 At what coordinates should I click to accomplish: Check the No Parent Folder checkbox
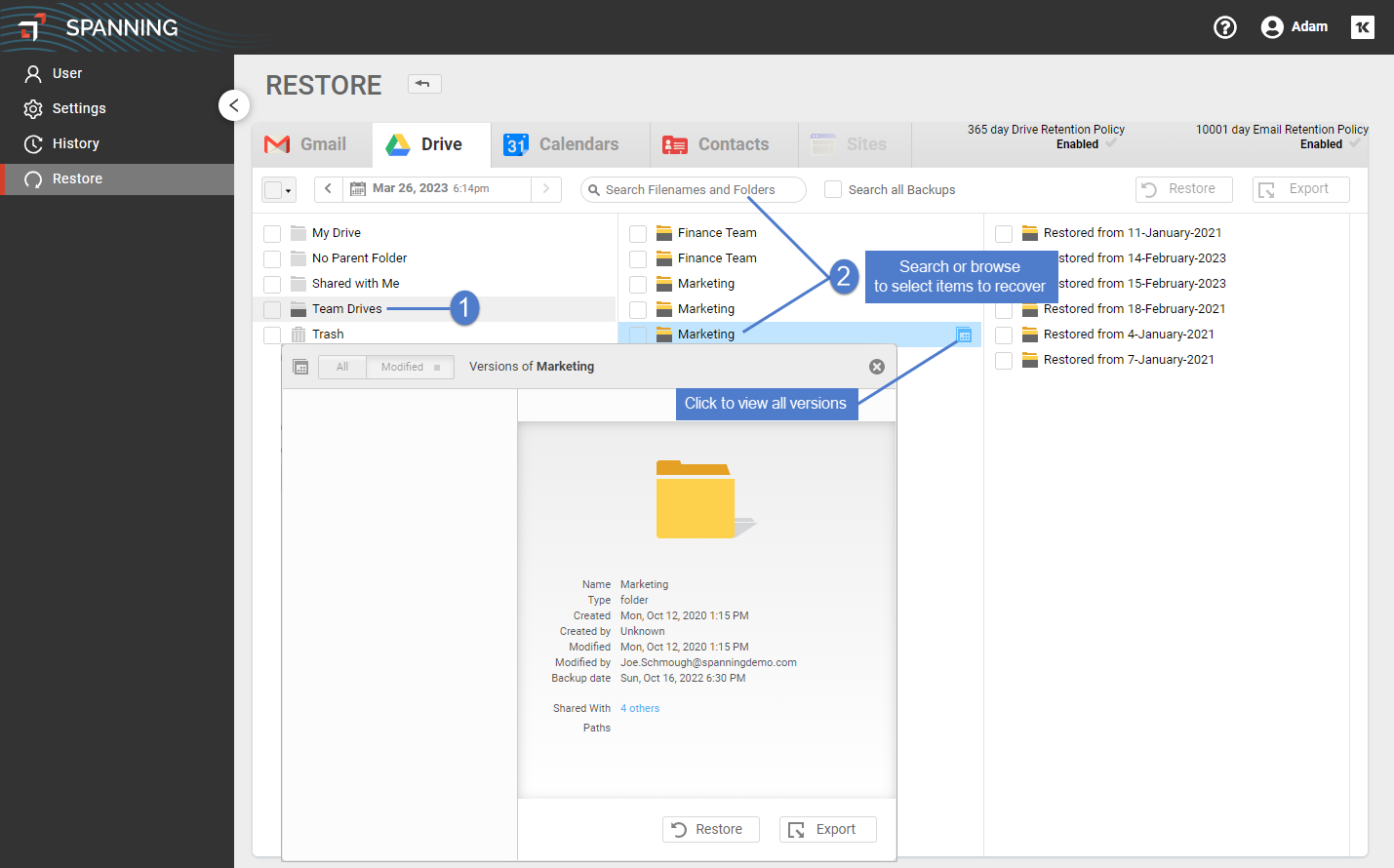coord(272,258)
